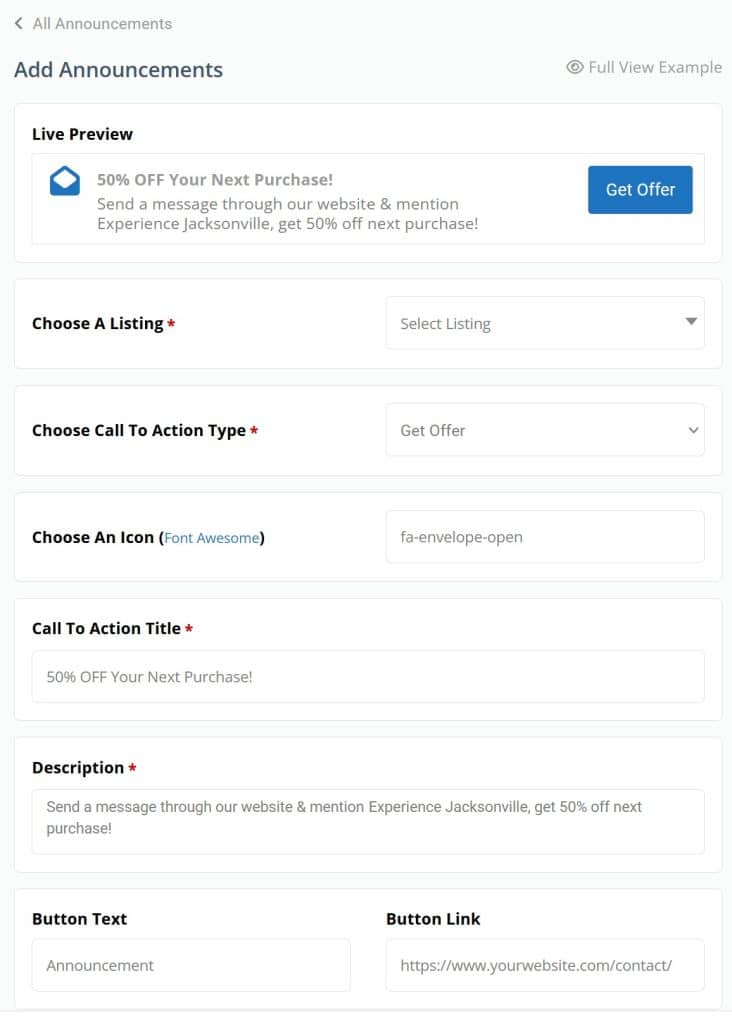732x1024 pixels.
Task: Click the Select Listing dropdown arrow
Action: [x=691, y=321]
